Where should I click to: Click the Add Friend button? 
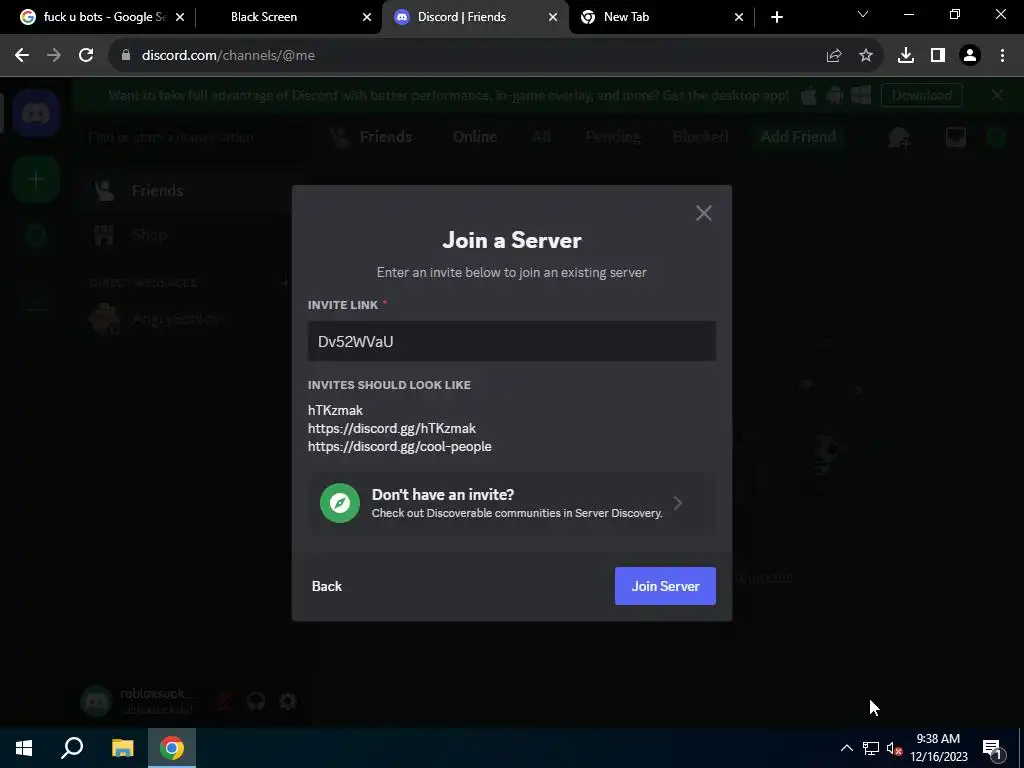(x=798, y=136)
